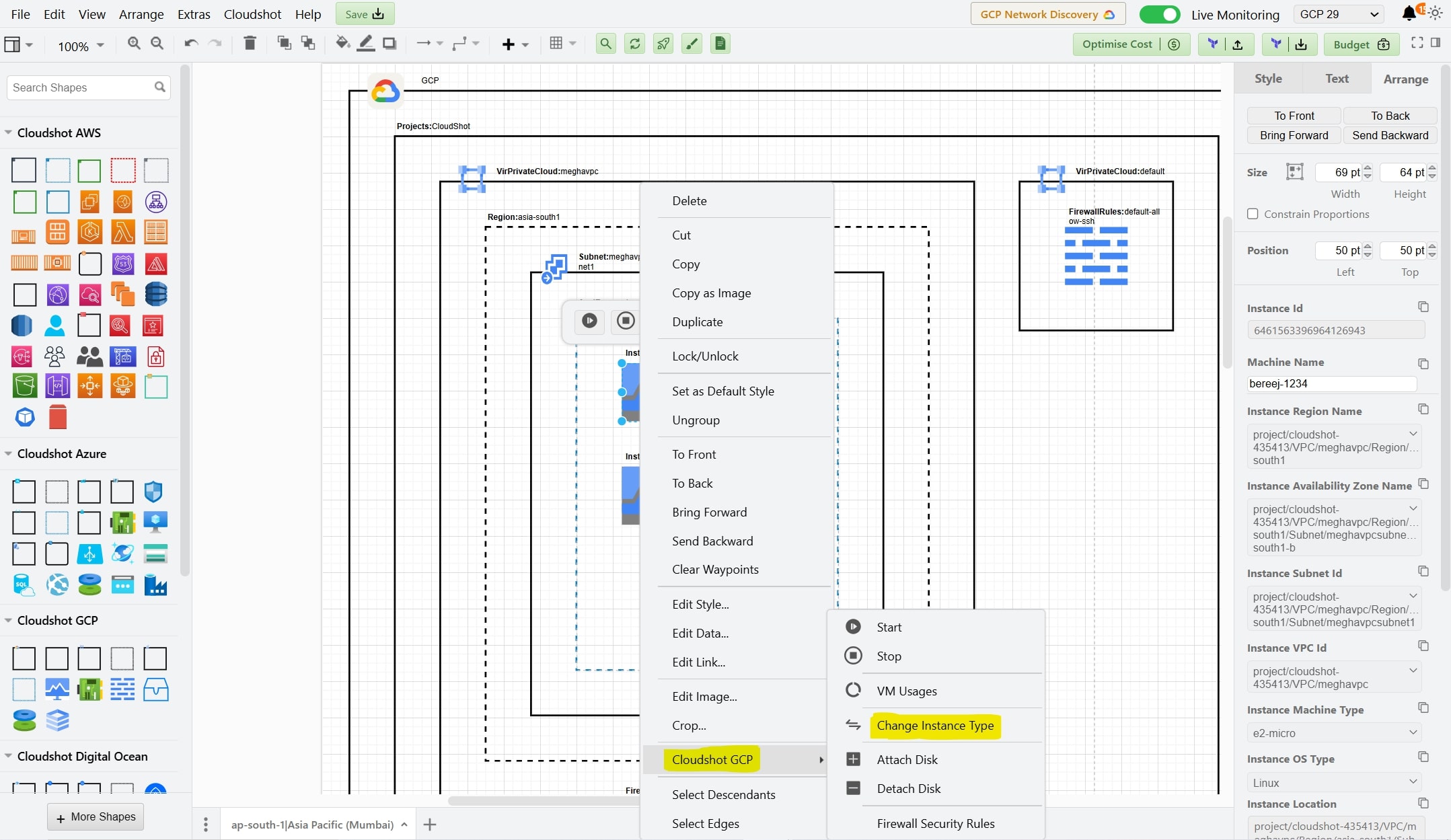Open the GCP 29 account dropdown
Image resolution: width=1451 pixels, height=840 pixels.
(x=1339, y=14)
